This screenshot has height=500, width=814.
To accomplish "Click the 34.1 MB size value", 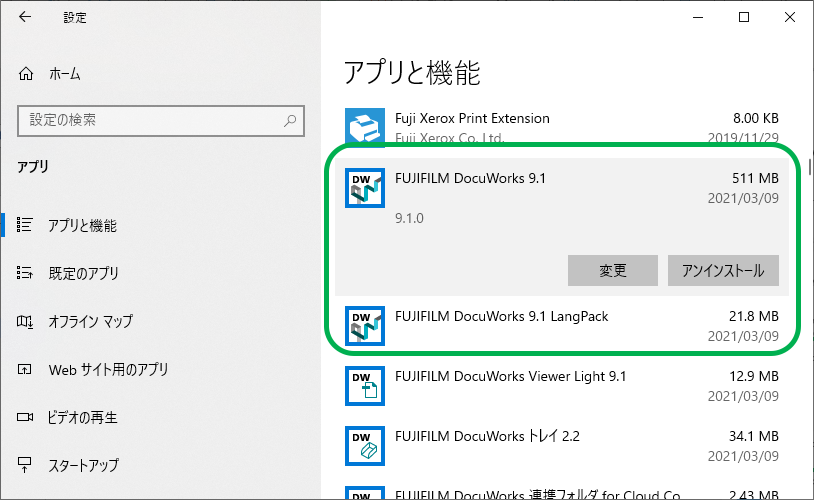I will [754, 436].
